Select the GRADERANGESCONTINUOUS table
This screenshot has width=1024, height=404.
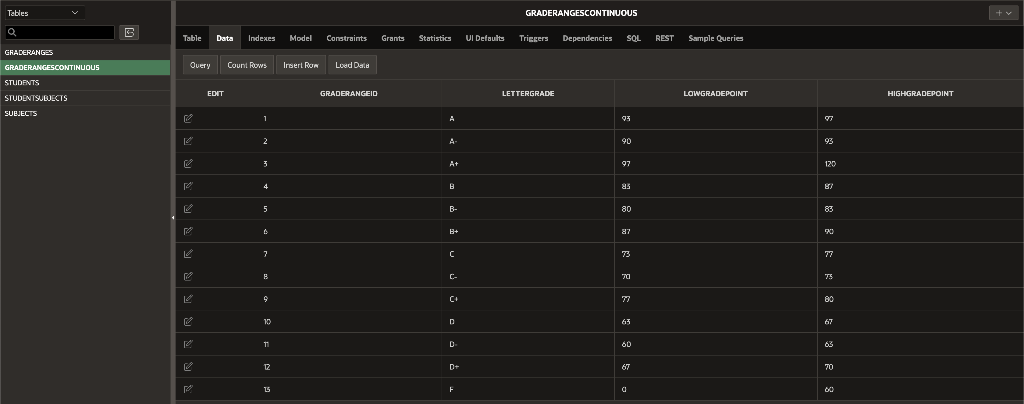coord(85,67)
